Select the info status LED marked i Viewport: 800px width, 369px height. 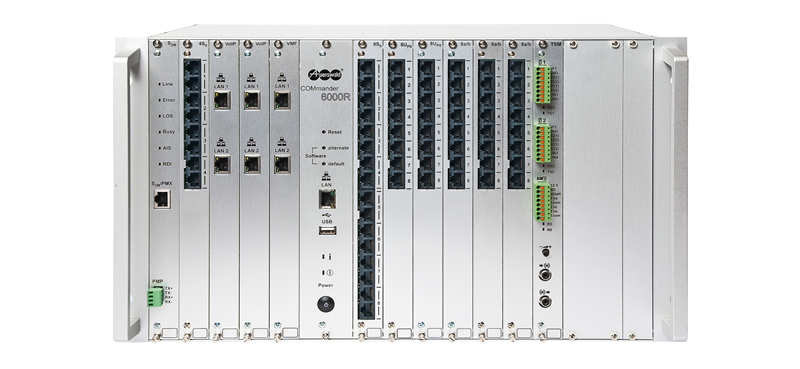pos(323,257)
